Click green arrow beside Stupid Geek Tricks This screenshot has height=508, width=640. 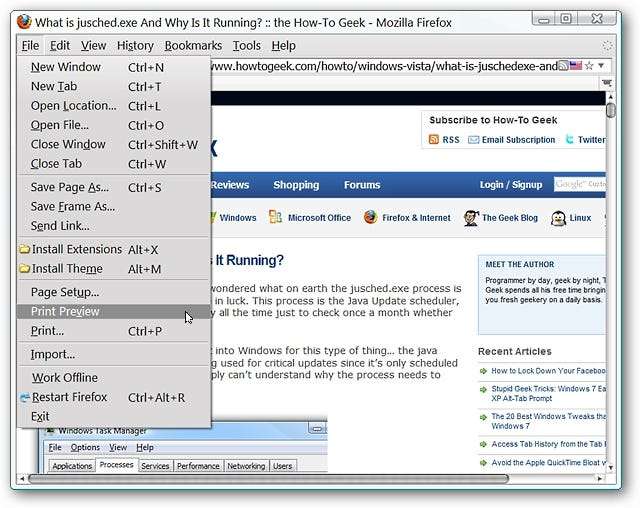(x=483, y=389)
